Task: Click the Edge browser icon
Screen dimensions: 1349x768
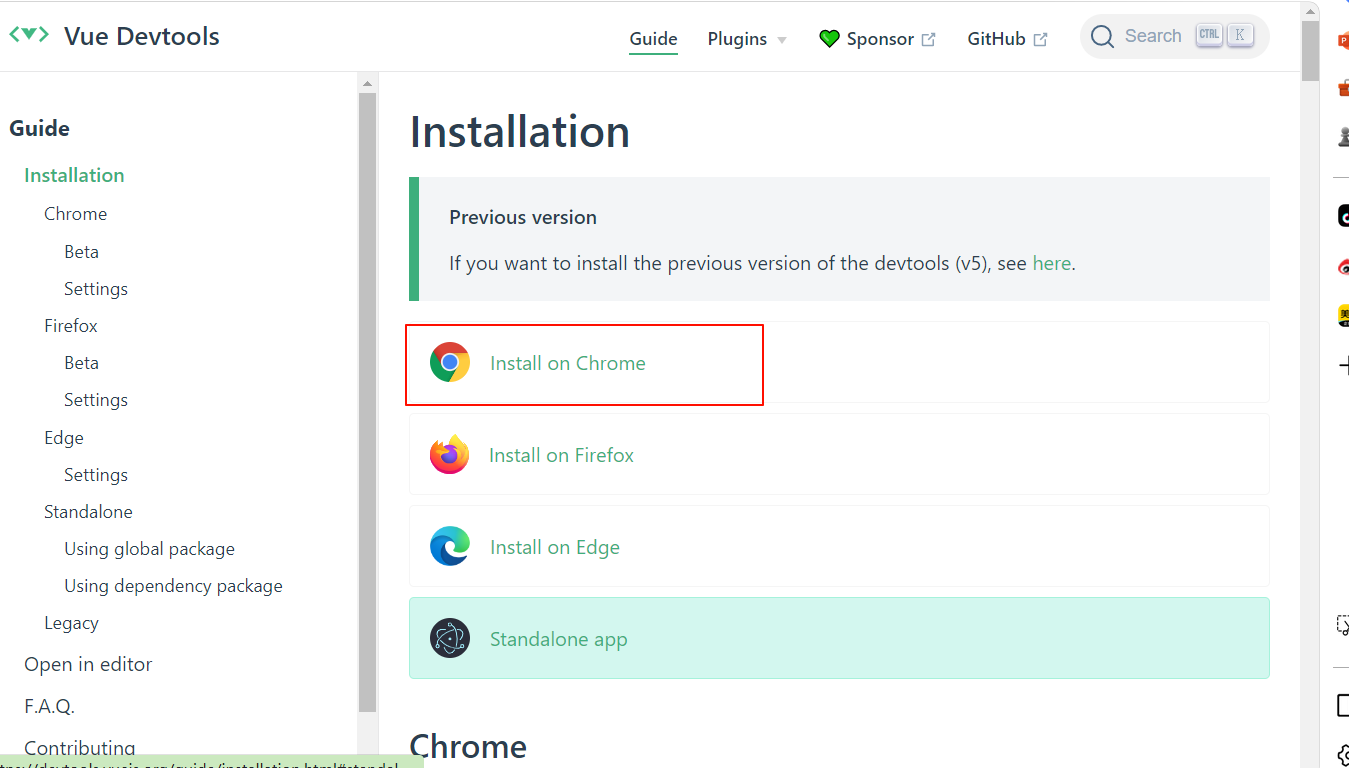Action: point(450,546)
